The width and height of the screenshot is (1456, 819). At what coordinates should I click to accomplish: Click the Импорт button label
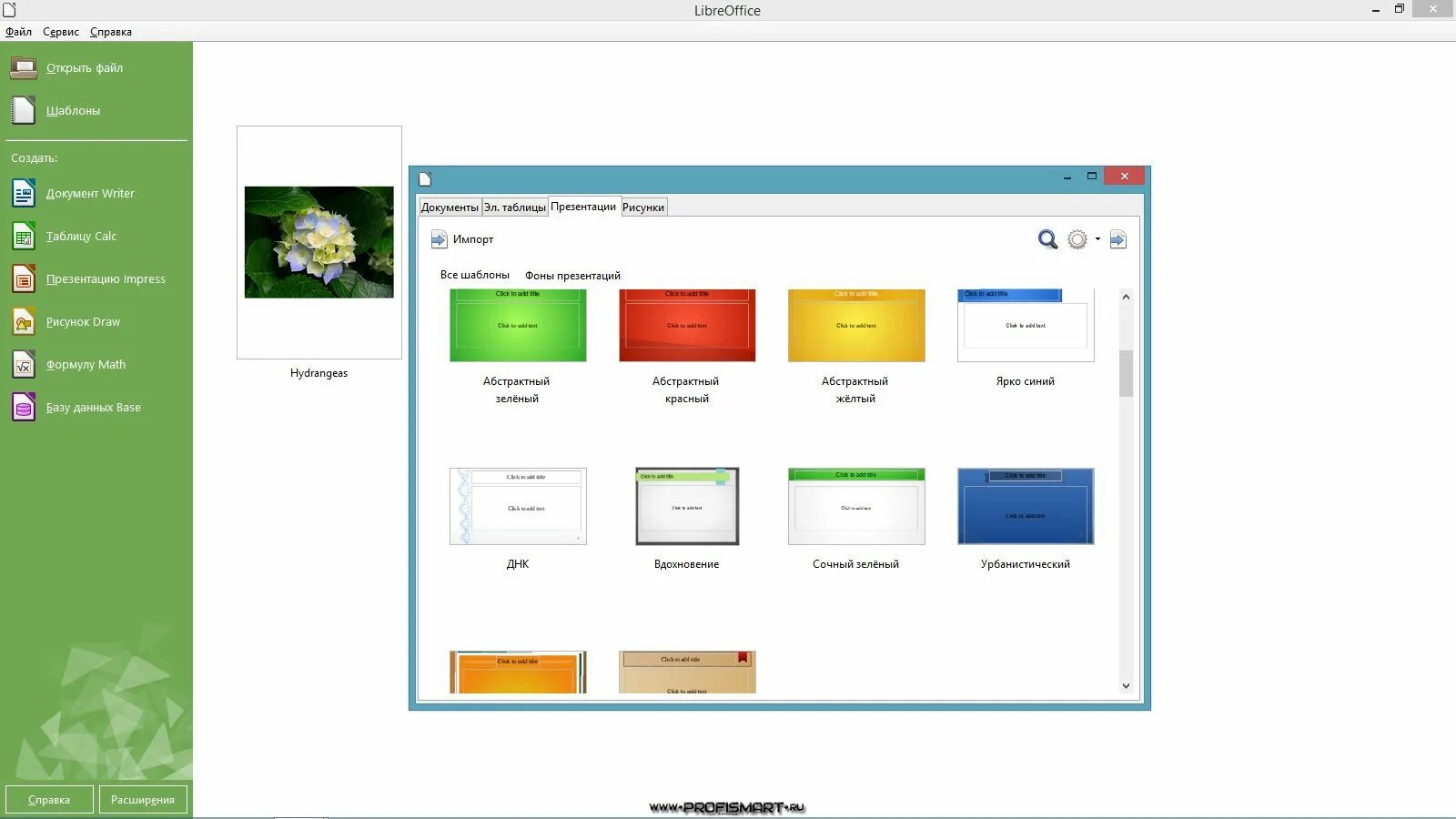tap(473, 239)
